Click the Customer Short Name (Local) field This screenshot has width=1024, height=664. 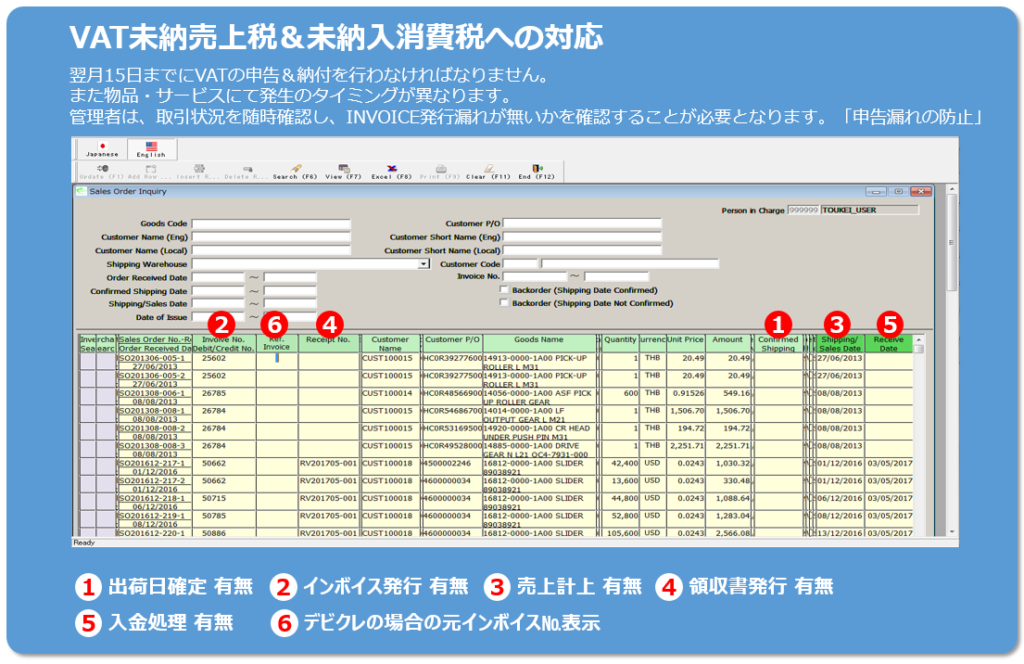pos(582,250)
